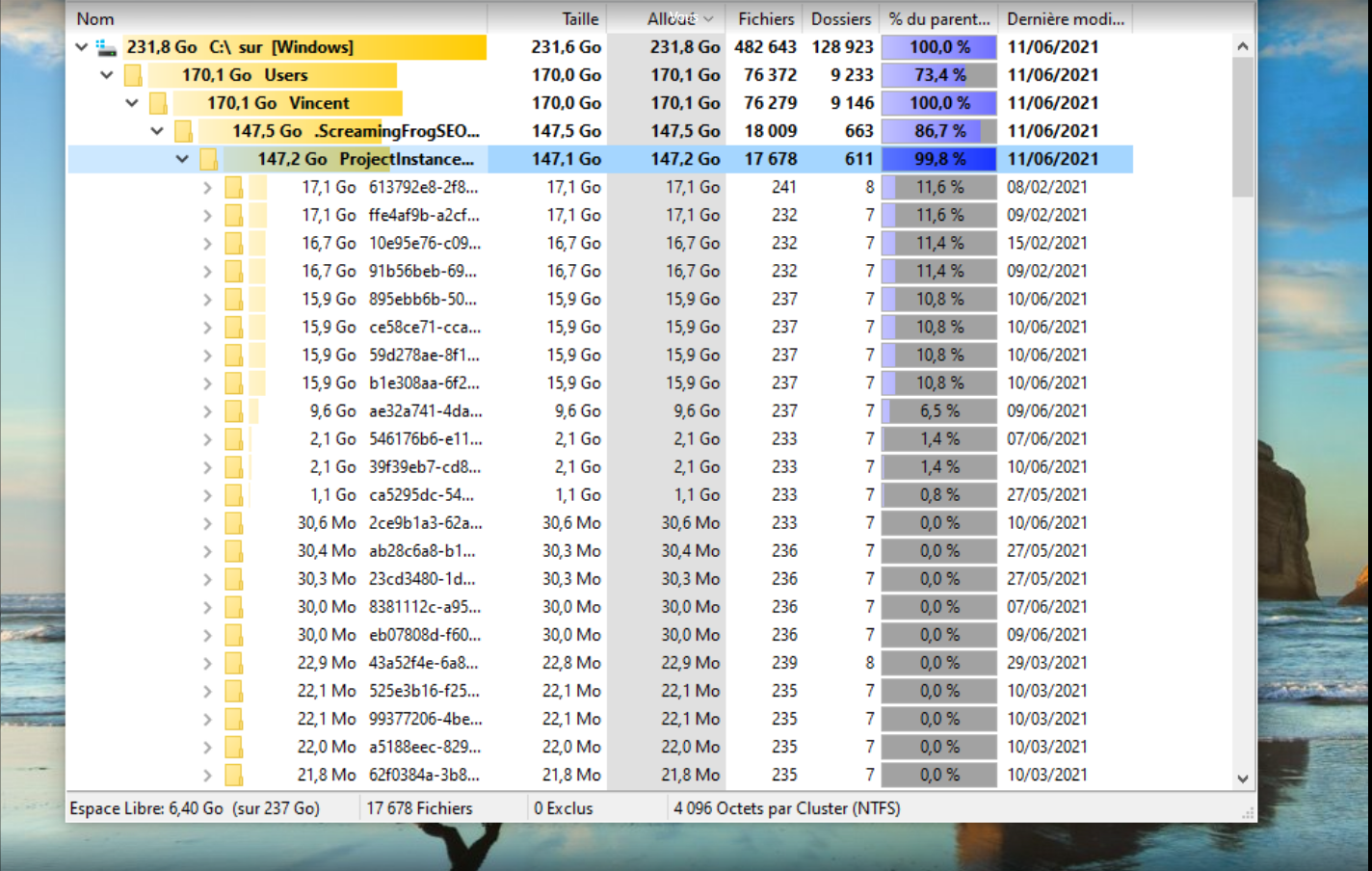Sort by the Taille column header

pos(579,18)
